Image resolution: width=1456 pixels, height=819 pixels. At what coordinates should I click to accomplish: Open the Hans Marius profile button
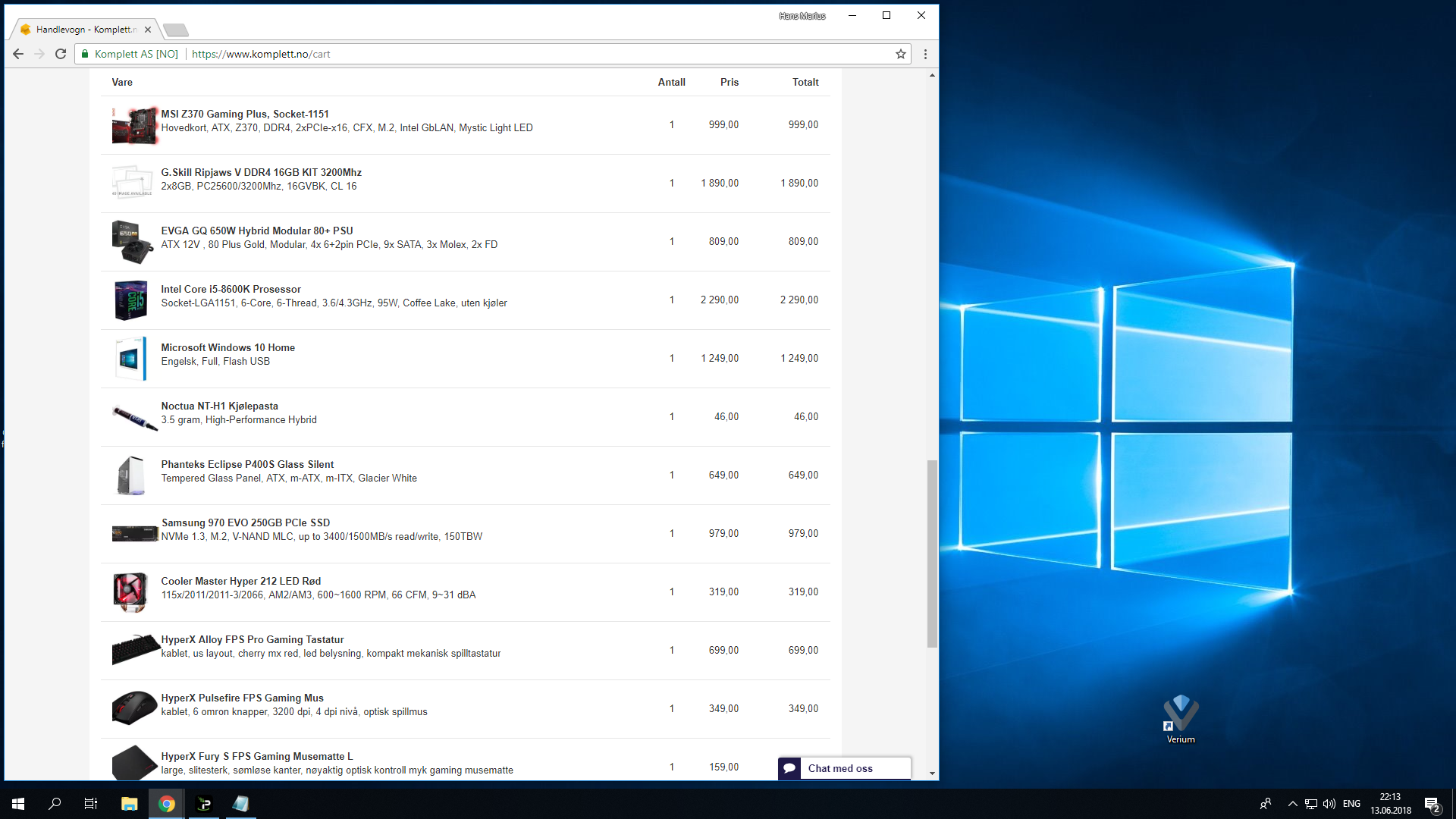(x=802, y=16)
